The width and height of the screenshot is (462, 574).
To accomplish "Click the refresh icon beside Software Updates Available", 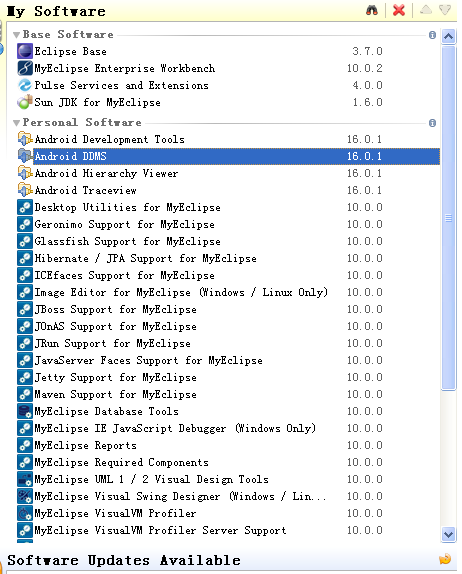I will click(x=445, y=559).
